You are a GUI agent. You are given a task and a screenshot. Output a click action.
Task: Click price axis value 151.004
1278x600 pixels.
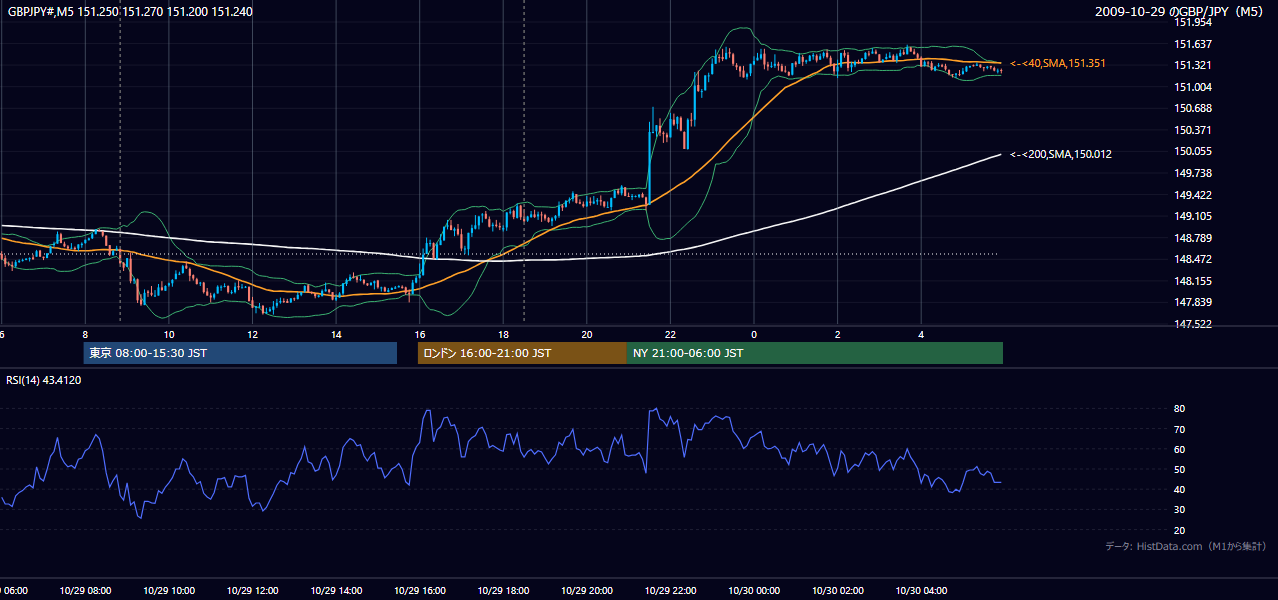[1194, 87]
